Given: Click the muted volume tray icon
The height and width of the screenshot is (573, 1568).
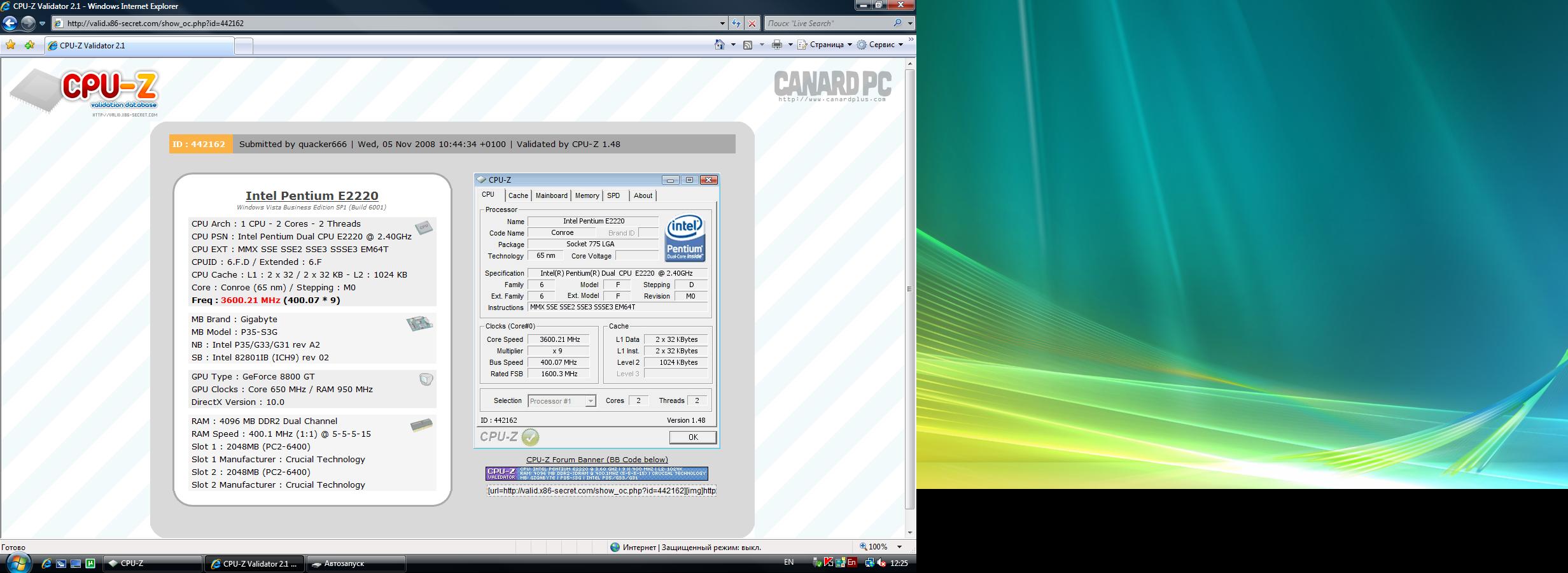Looking at the screenshot, I should point(881,563).
